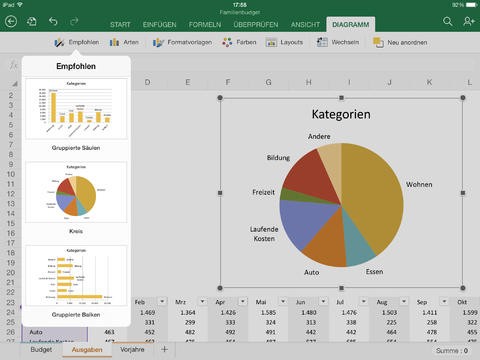Click the bottom-right chart resize handle

coord(463,288)
